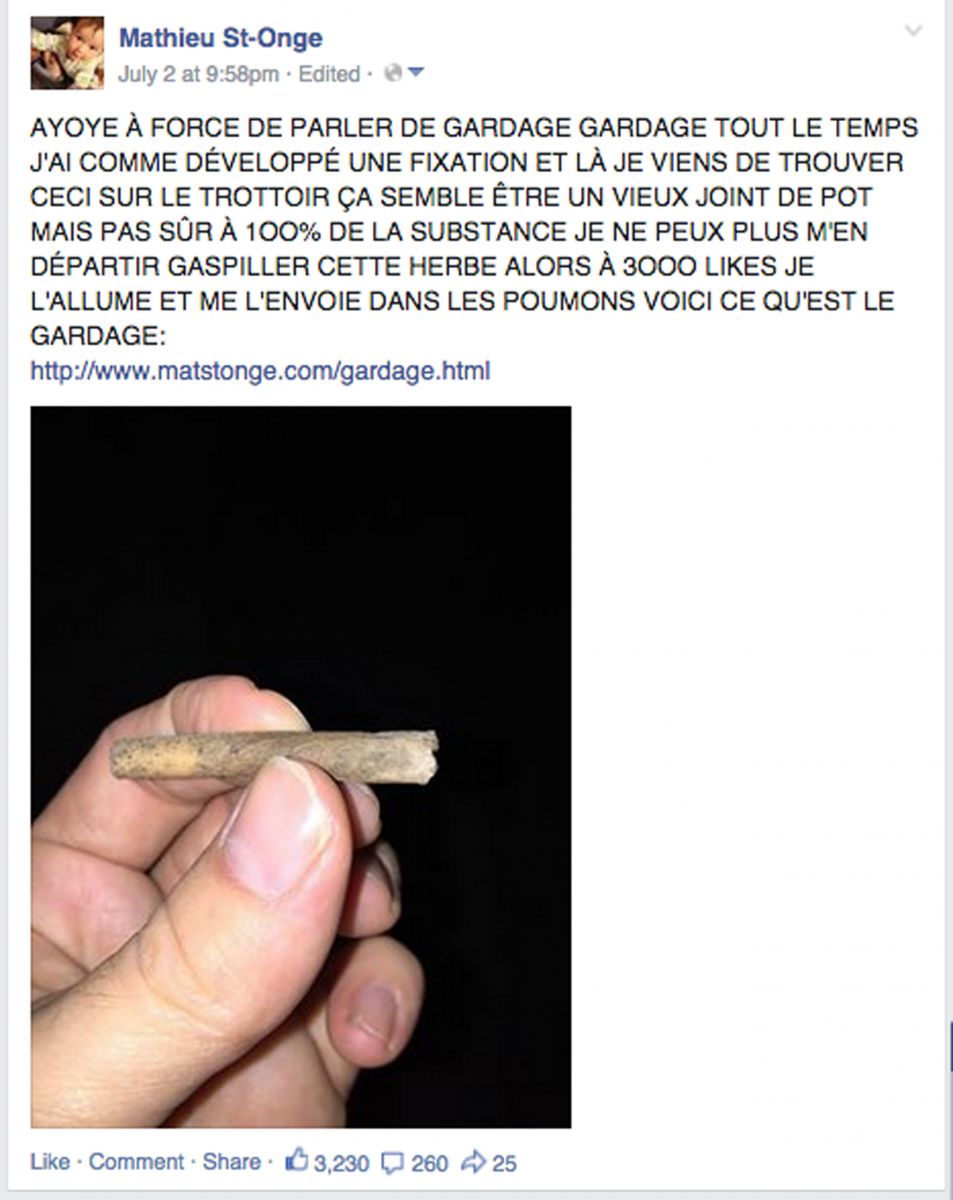Open the Mathieu St-Onge profile name link
The height and width of the screenshot is (1200, 953).
click(221, 39)
